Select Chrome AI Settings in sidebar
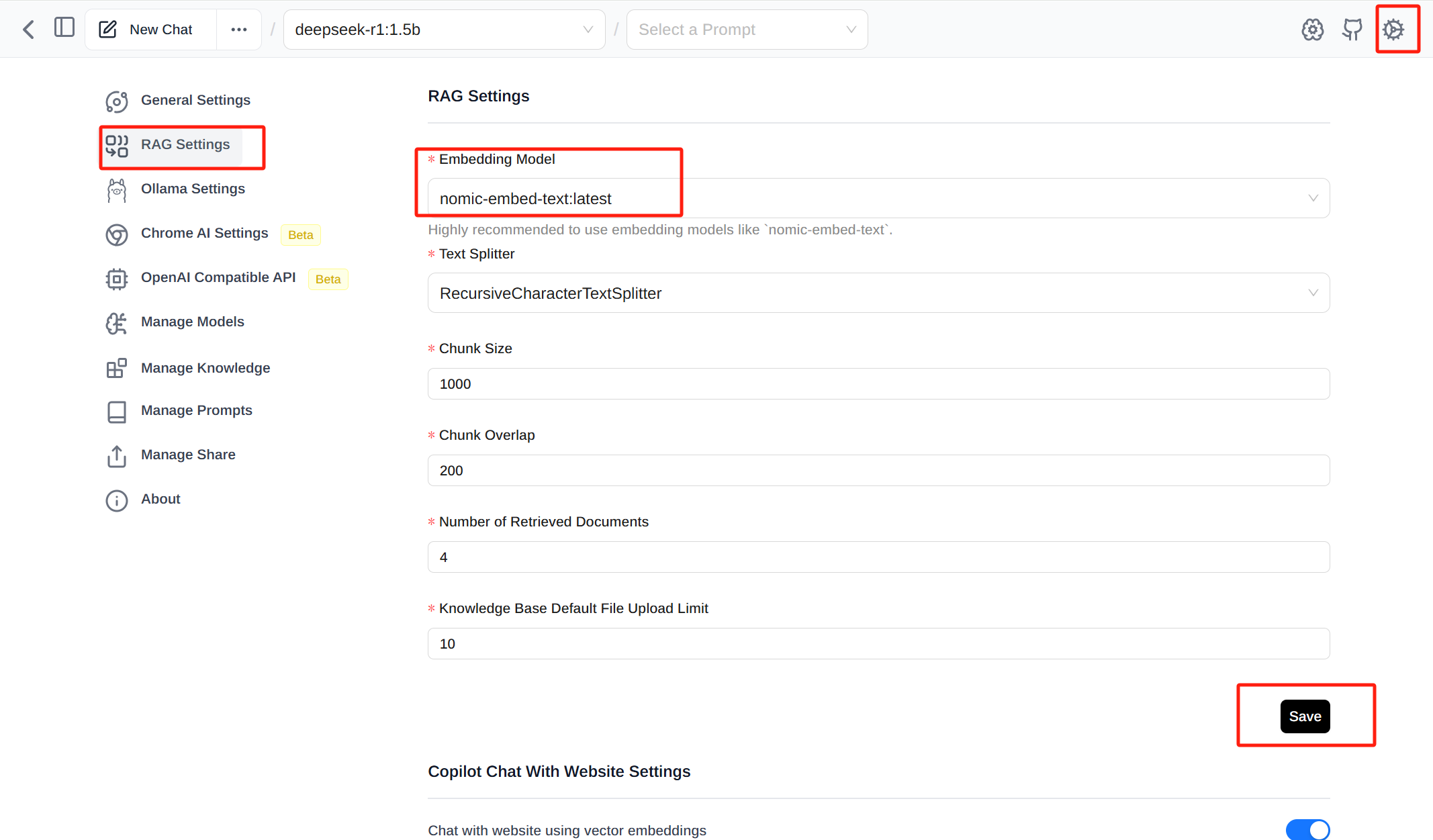The height and width of the screenshot is (840, 1433). coord(204,233)
